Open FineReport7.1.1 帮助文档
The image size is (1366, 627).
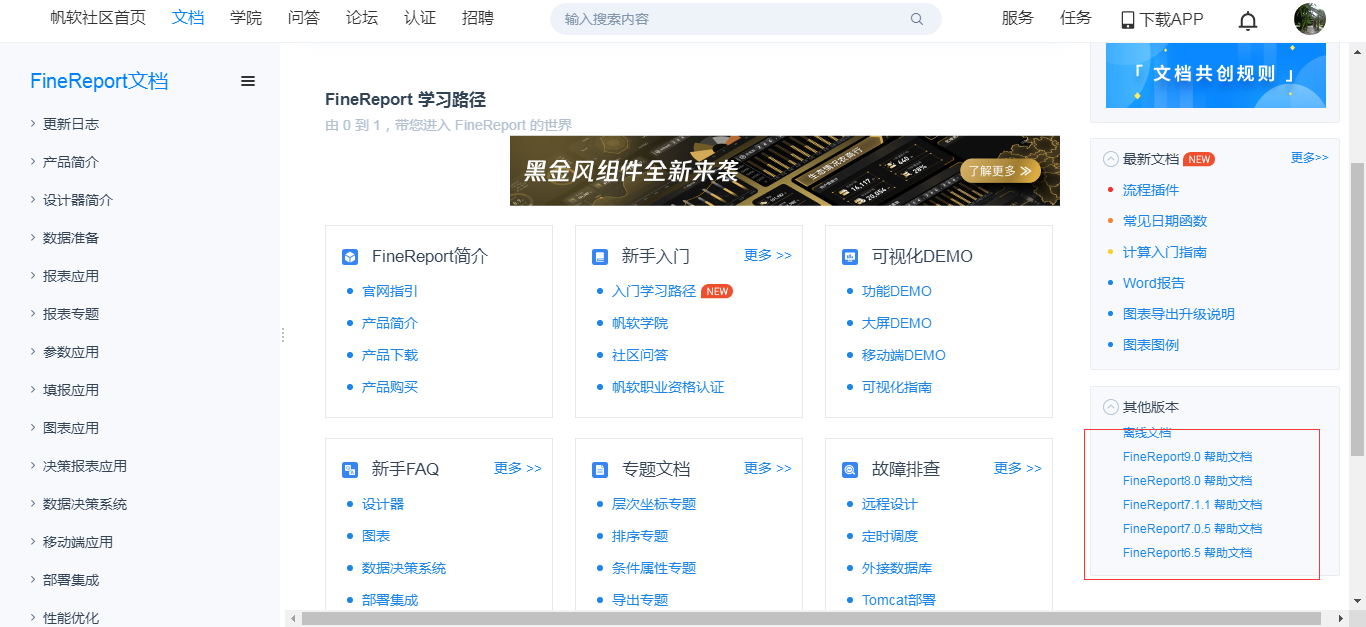pos(1192,505)
